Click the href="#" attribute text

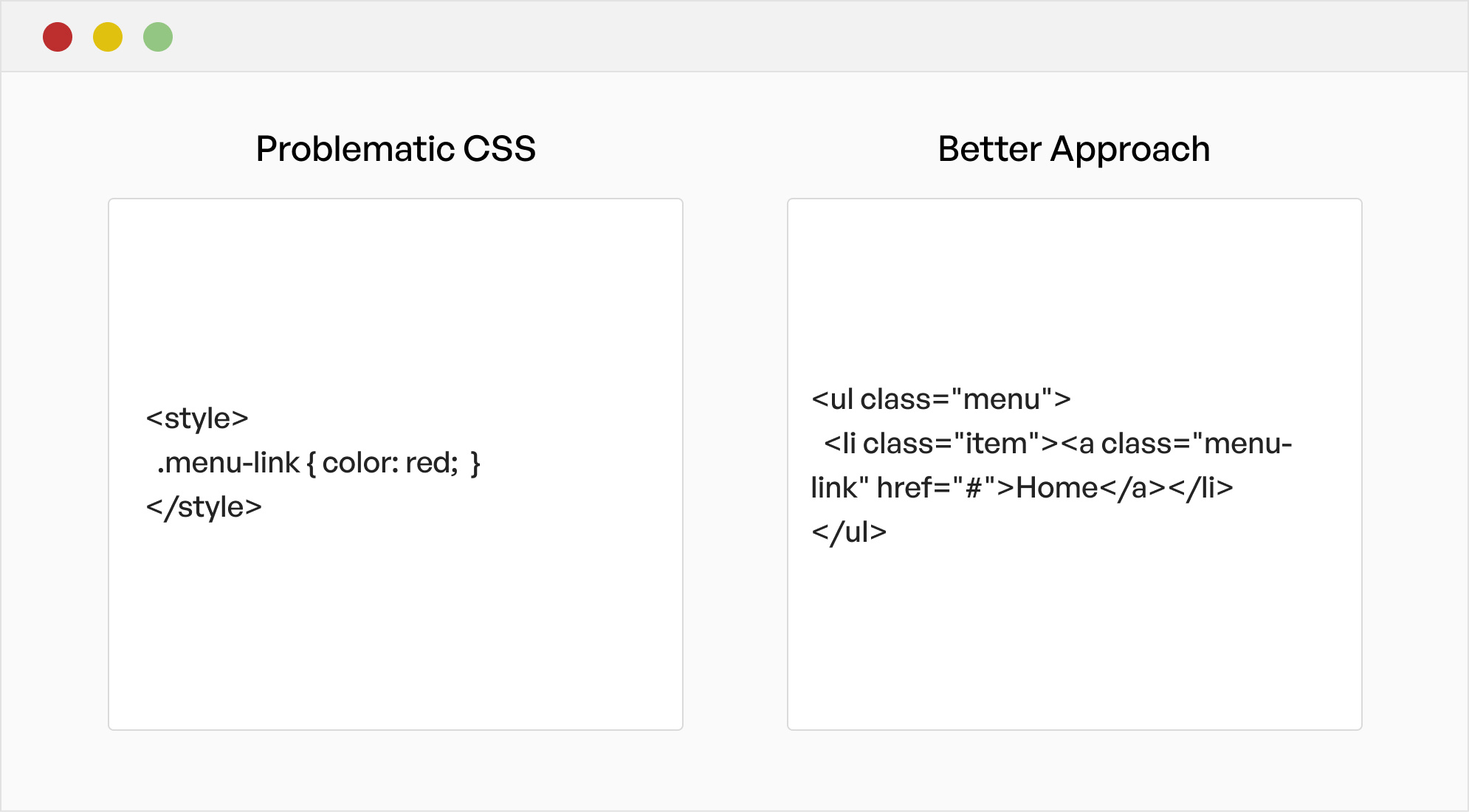936,488
